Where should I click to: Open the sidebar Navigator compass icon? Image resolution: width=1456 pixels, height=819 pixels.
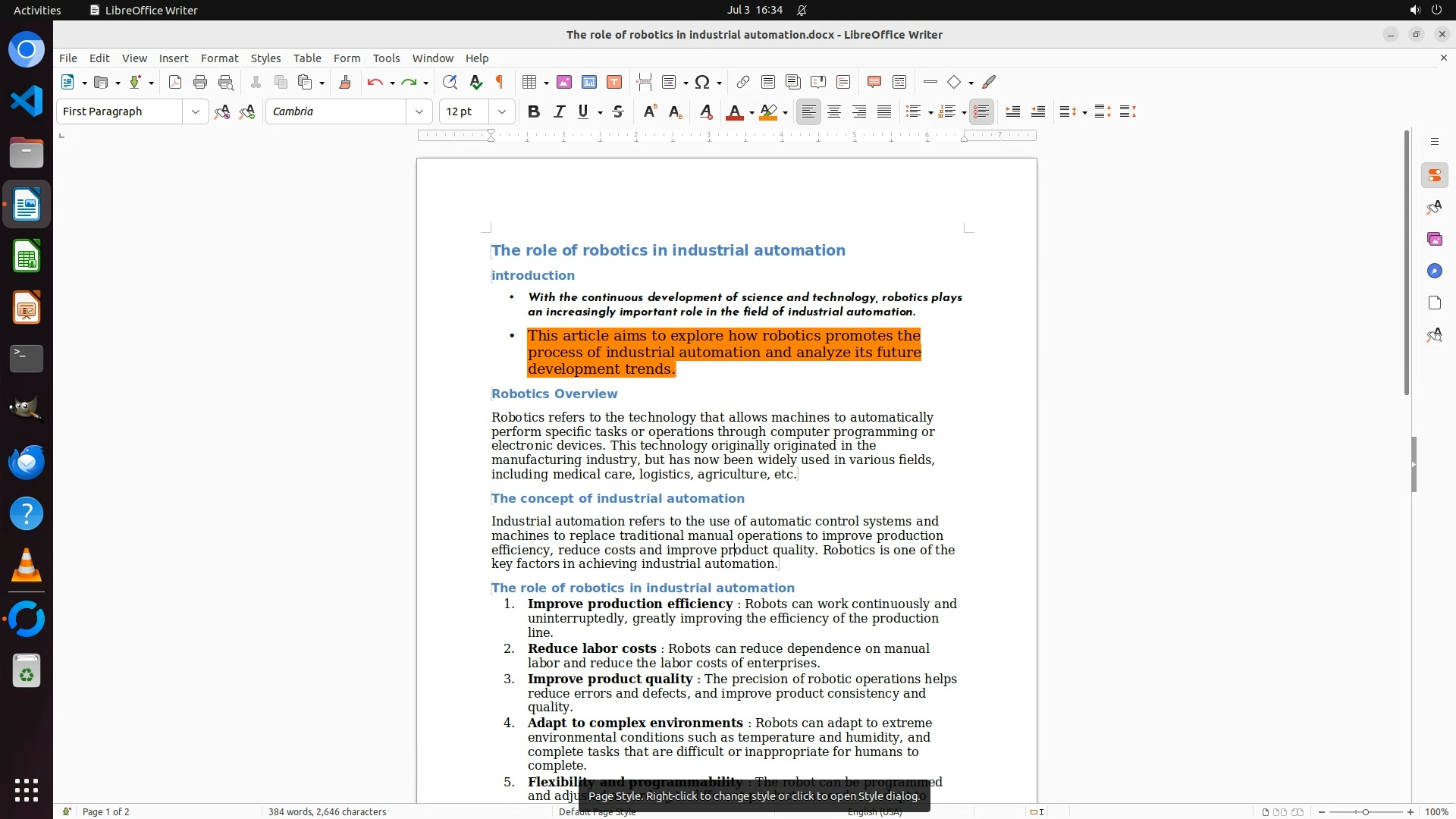pyautogui.click(x=1434, y=271)
